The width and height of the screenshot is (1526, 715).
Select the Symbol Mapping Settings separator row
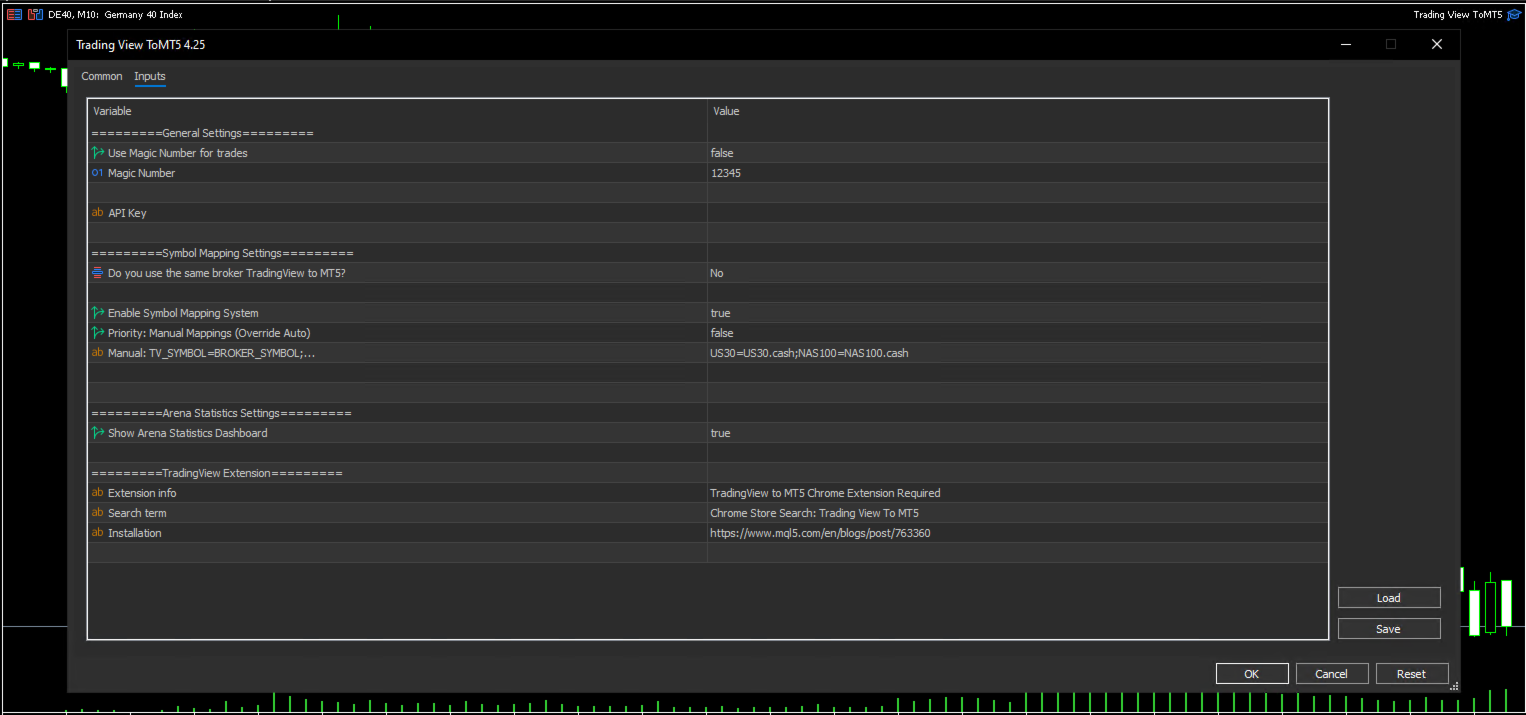pyautogui.click(x=708, y=253)
